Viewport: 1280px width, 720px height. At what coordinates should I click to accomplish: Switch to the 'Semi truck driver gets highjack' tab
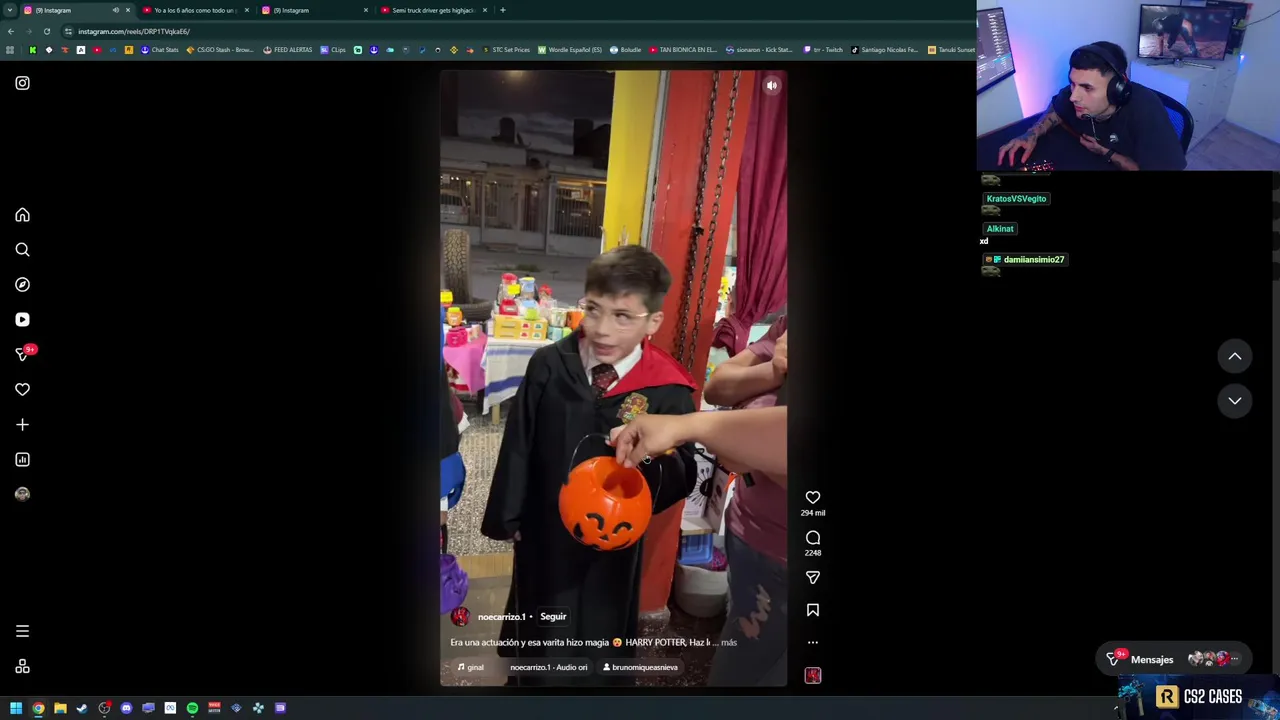432,10
